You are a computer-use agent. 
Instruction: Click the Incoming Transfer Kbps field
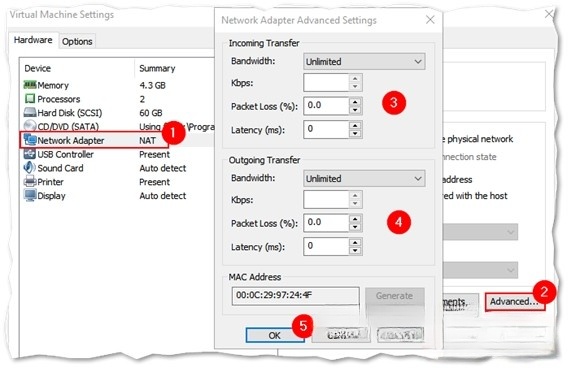(326, 83)
